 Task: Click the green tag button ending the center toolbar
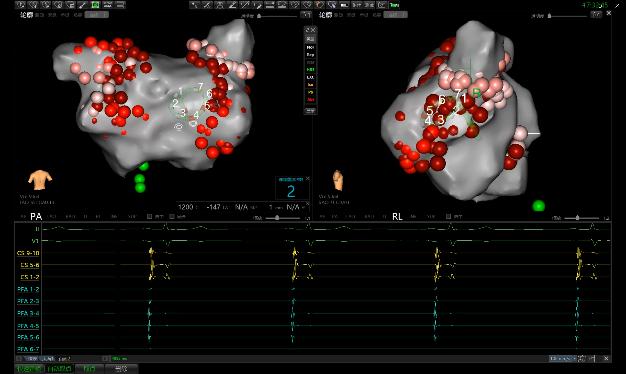tap(394, 5)
